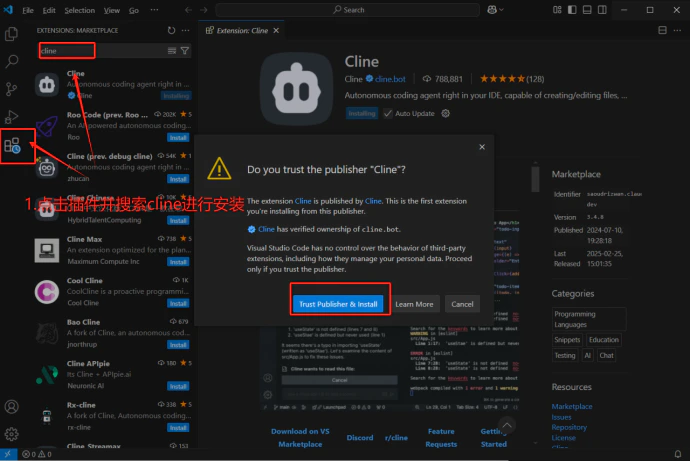Refresh the extensions marketplace list
Viewport: 690px width, 462px height.
tap(171, 30)
